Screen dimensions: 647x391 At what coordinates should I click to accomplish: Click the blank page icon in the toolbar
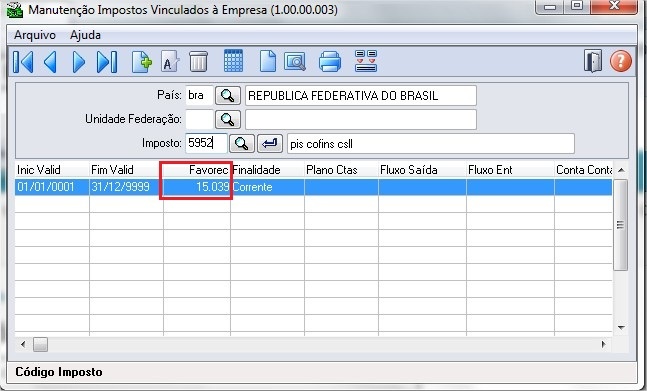pyautogui.click(x=267, y=62)
